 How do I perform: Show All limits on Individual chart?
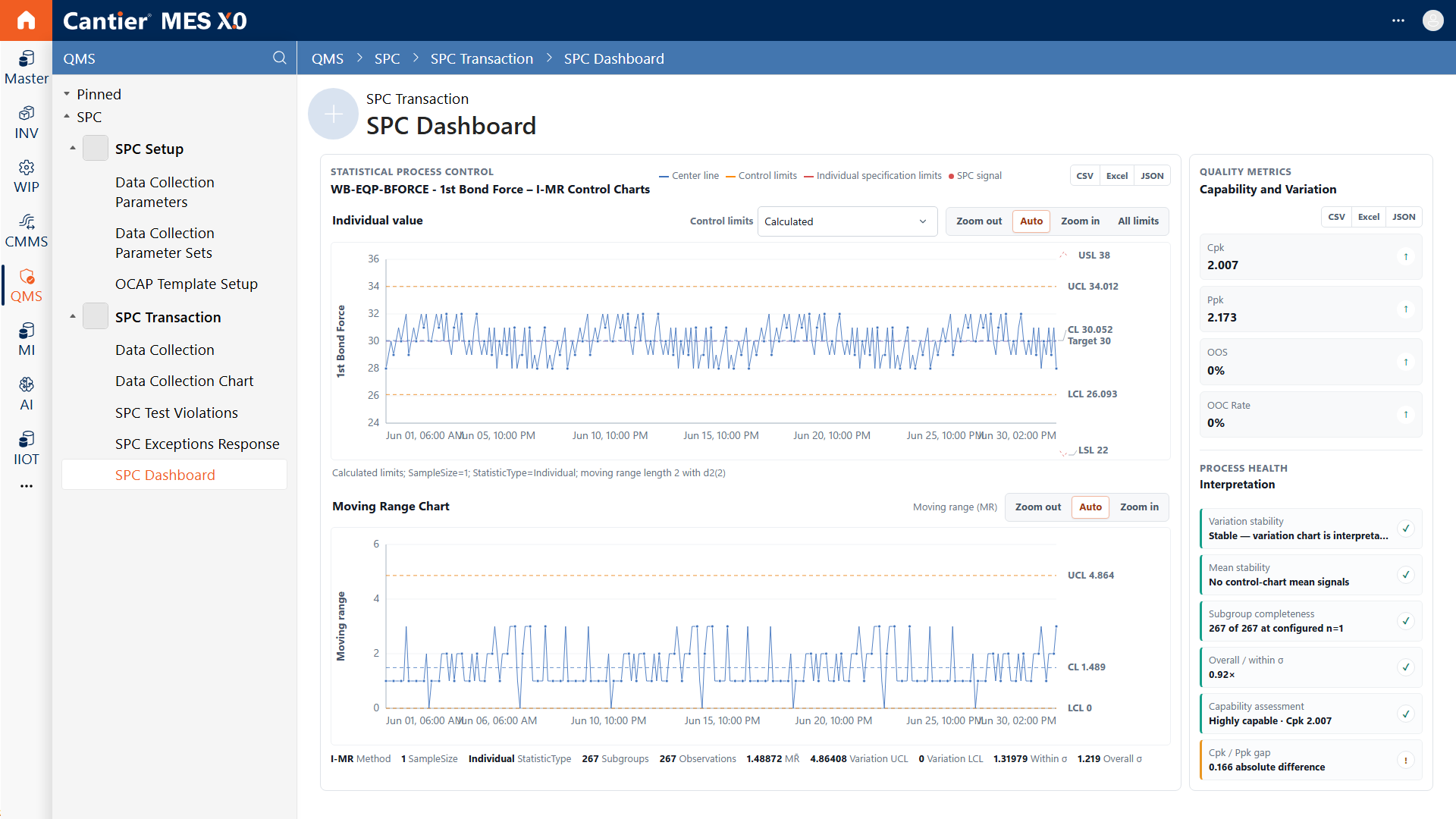click(x=1138, y=221)
